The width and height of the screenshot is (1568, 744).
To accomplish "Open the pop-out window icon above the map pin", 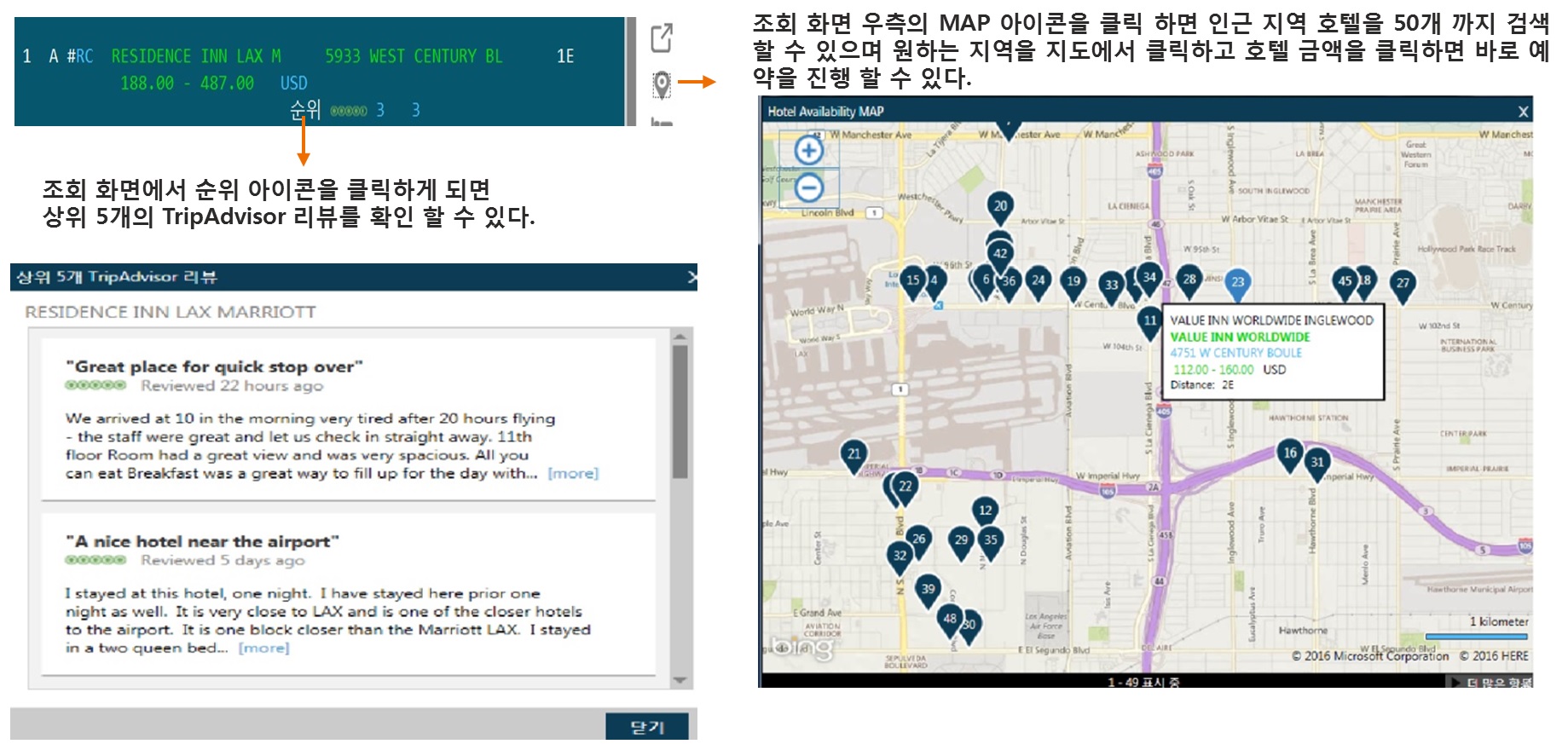I will click(x=662, y=37).
